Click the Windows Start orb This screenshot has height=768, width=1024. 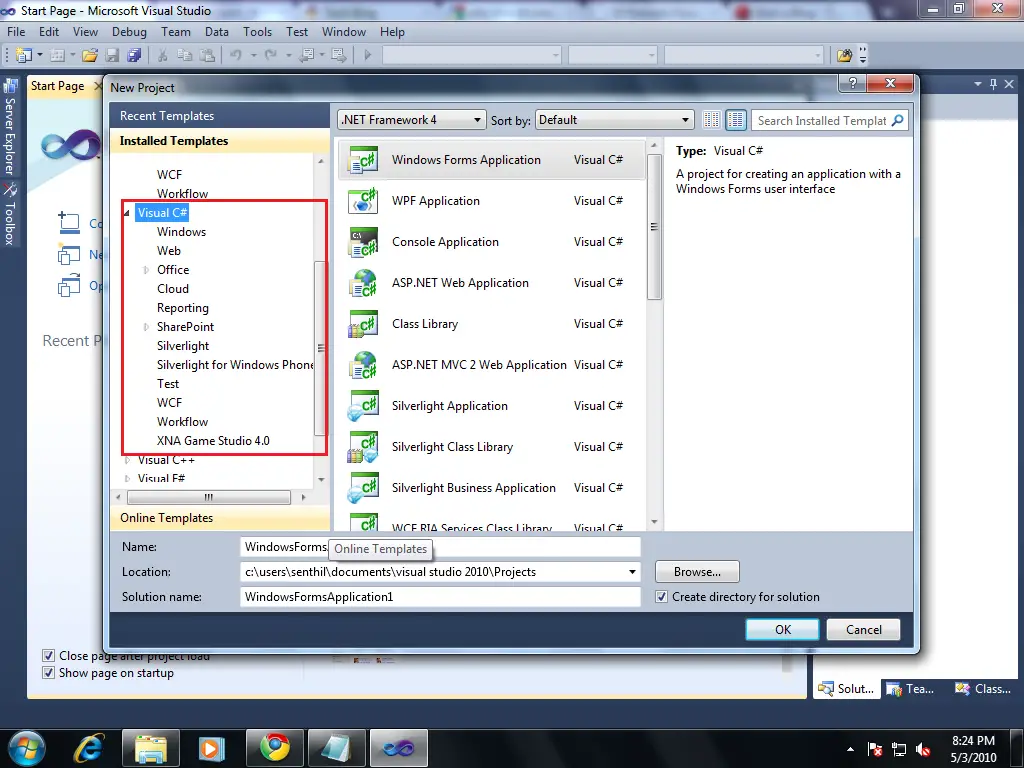pyautogui.click(x=25, y=748)
